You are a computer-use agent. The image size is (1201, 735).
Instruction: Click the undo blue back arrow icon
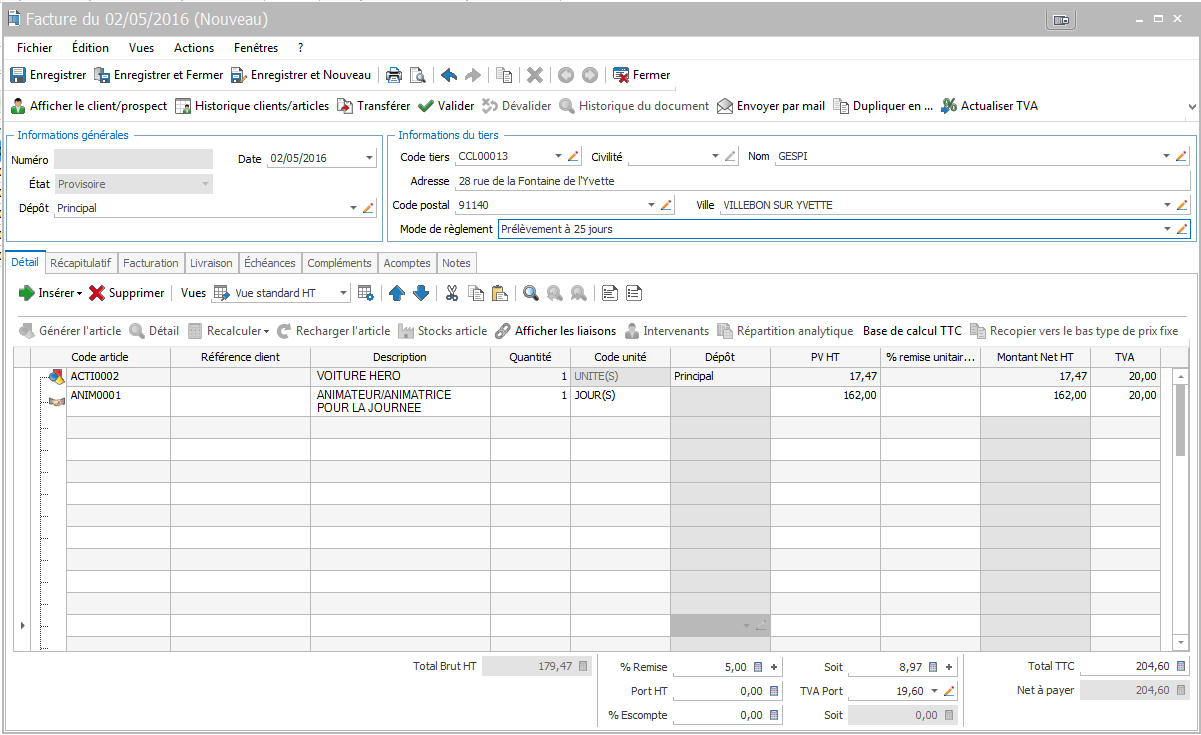(x=449, y=75)
